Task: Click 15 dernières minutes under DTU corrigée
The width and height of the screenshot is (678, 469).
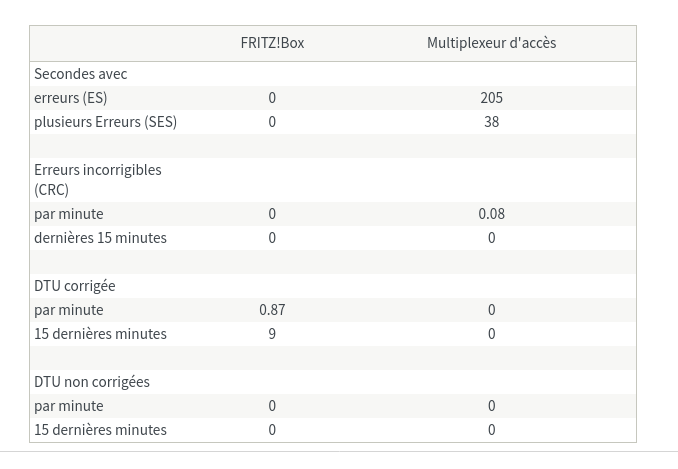Action: pos(100,334)
